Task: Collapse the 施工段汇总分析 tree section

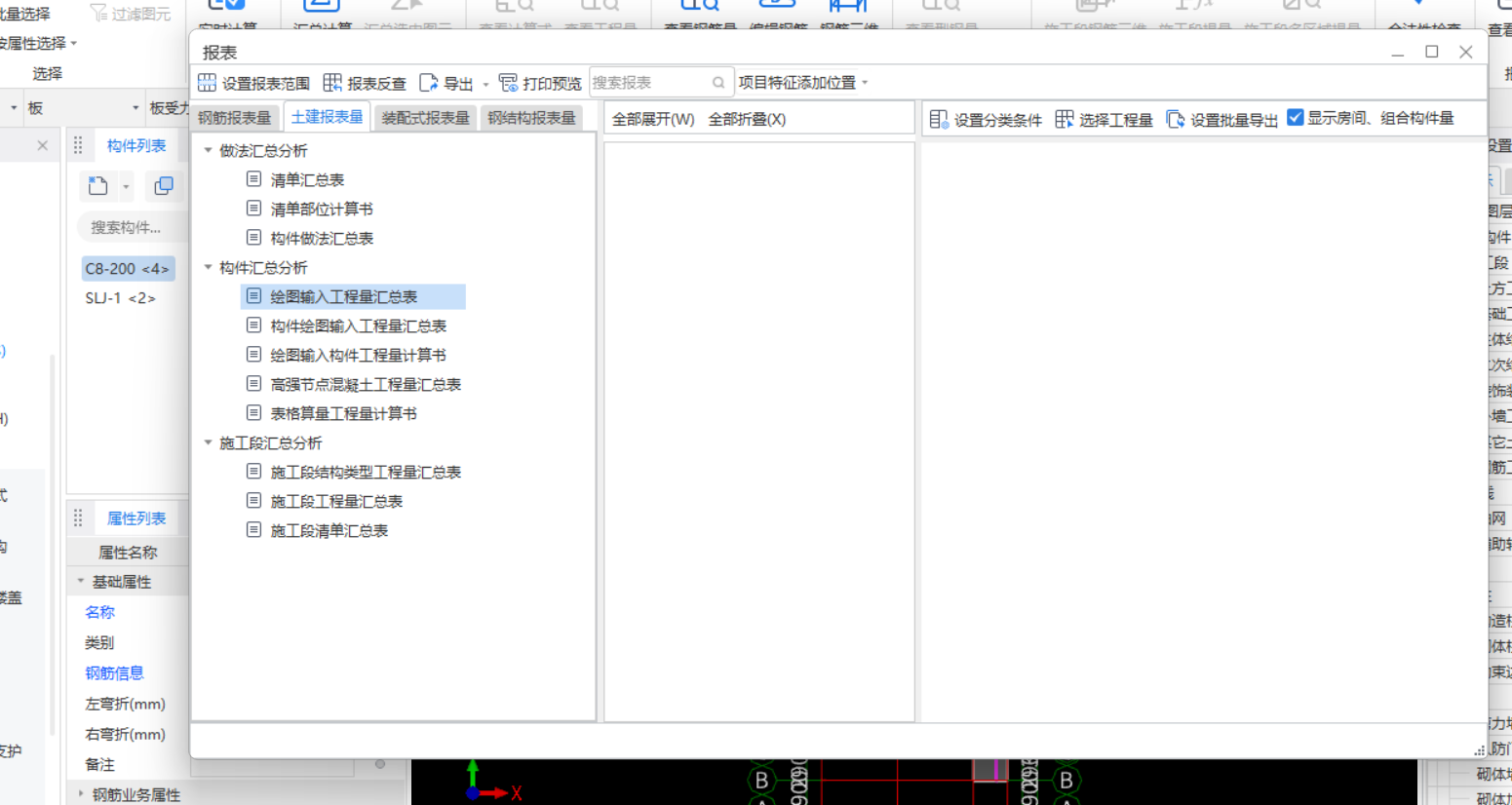Action: click(x=207, y=442)
